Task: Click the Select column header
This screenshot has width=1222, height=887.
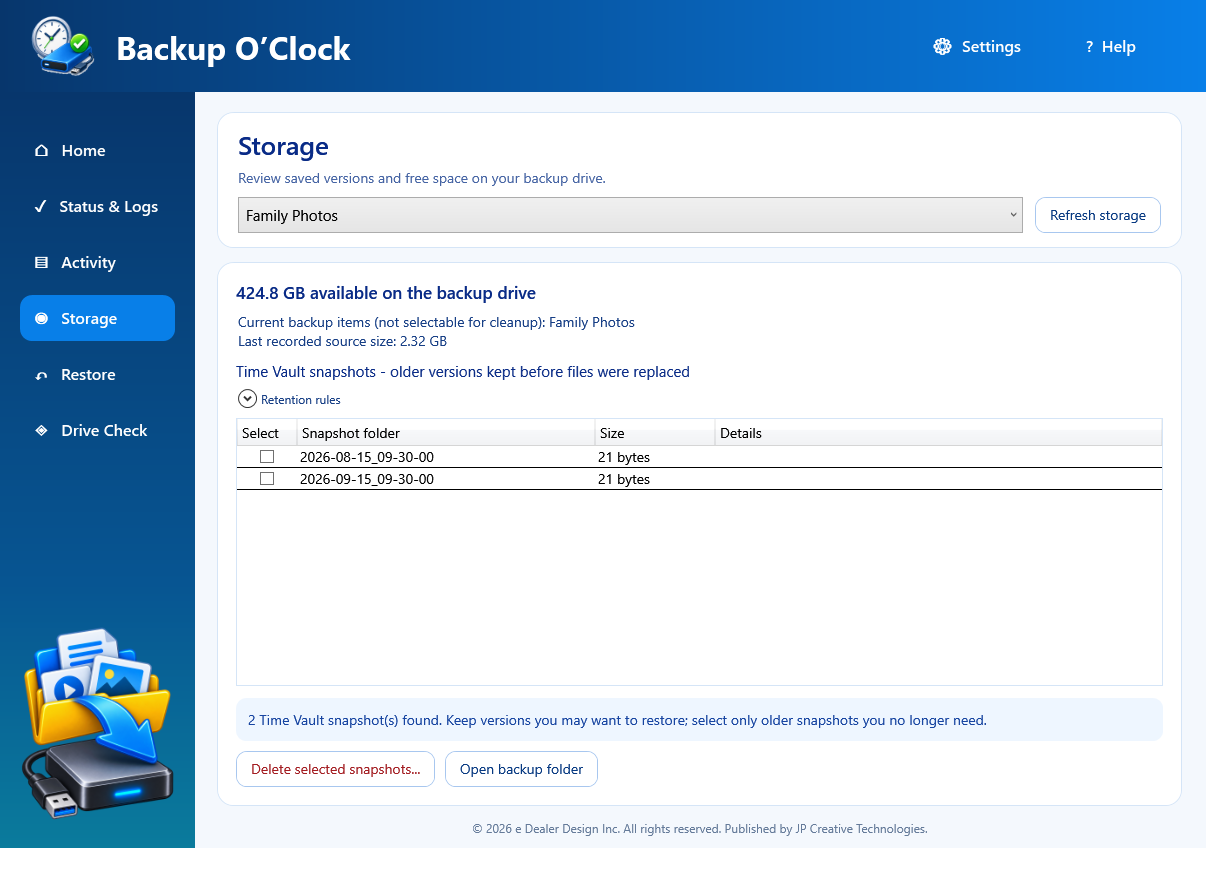Action: coord(267,433)
